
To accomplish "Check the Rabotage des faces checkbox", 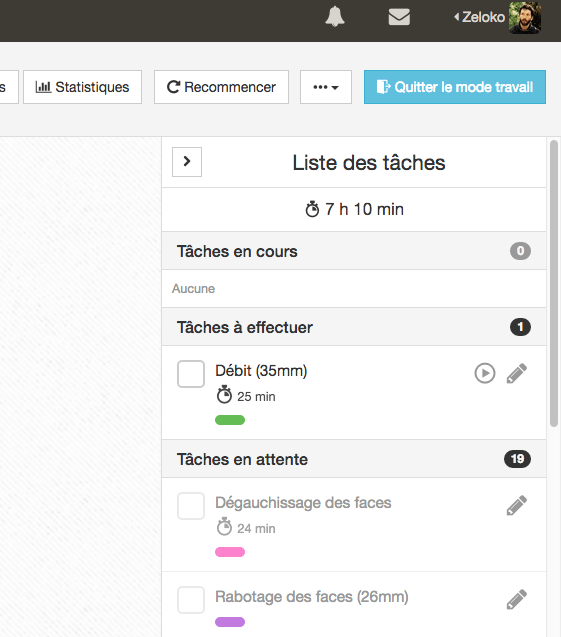I will [x=191, y=600].
